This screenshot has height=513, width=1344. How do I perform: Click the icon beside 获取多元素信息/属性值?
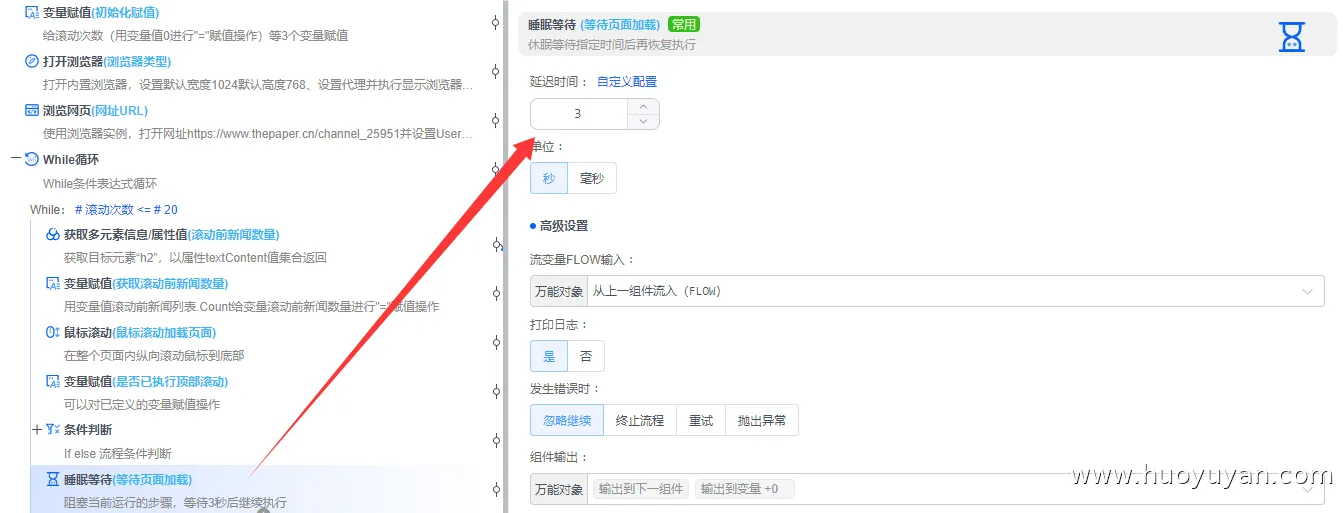coord(53,234)
